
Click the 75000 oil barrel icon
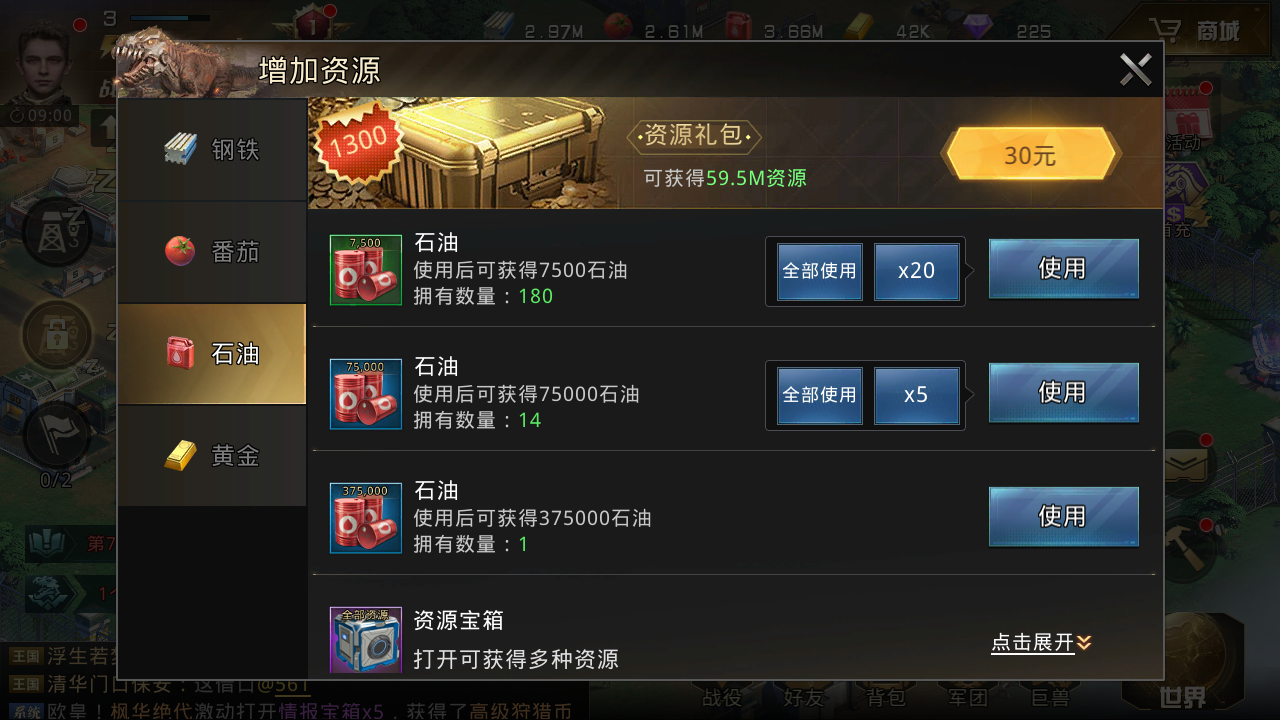[366, 394]
